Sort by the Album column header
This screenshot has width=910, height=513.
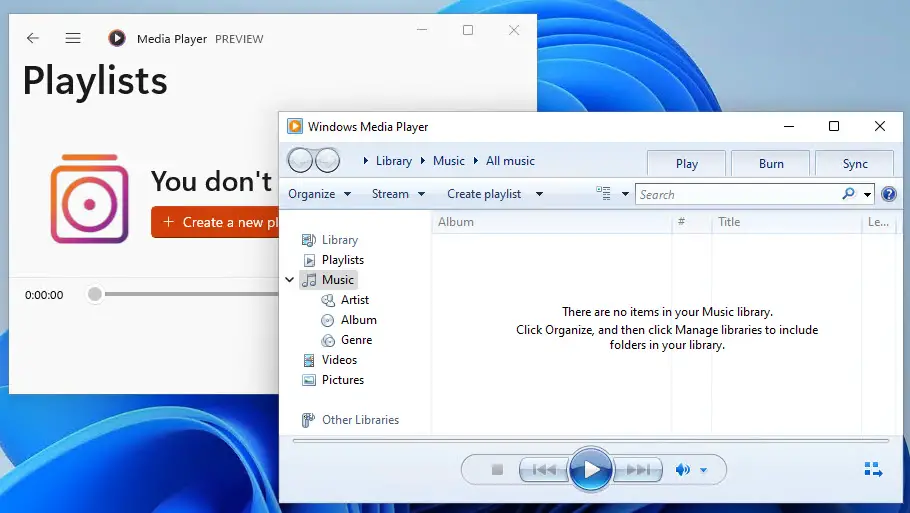(x=551, y=222)
